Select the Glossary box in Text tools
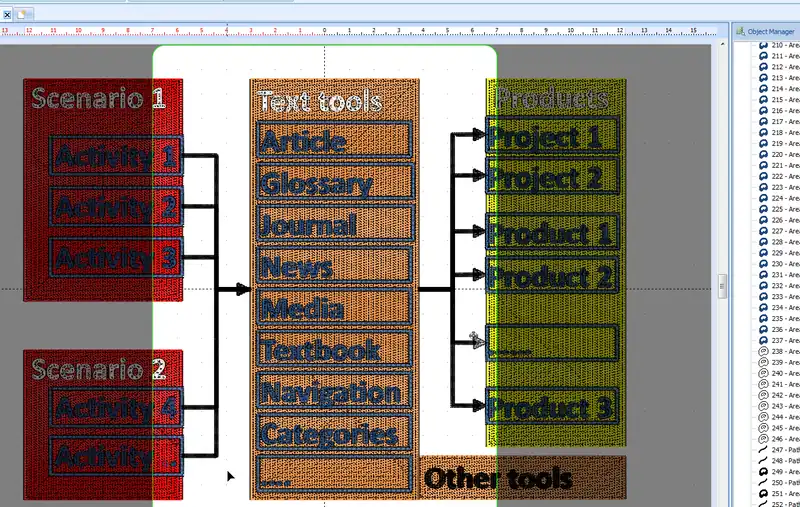800x507 pixels. pos(335,183)
